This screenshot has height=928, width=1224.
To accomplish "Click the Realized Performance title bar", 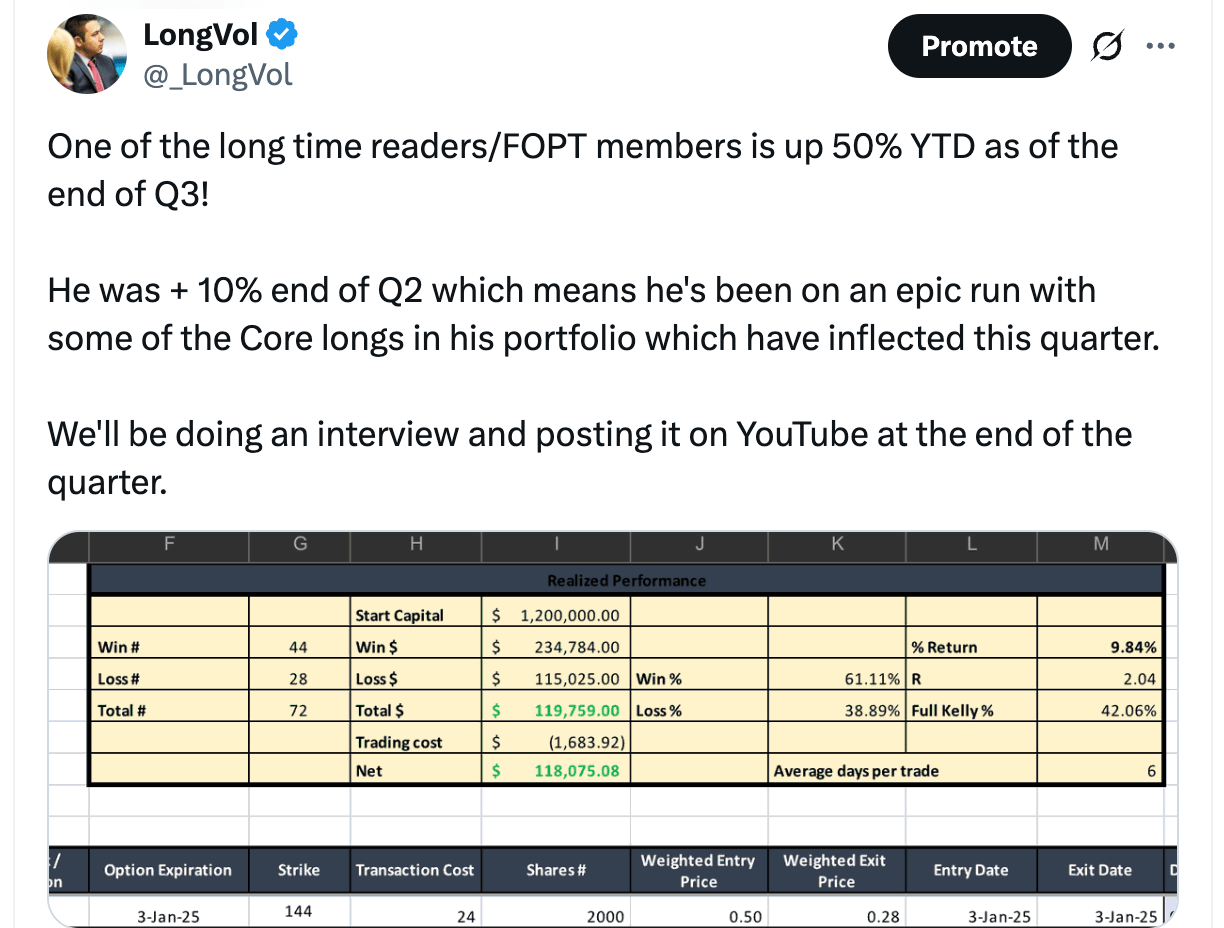I will [x=626, y=580].
